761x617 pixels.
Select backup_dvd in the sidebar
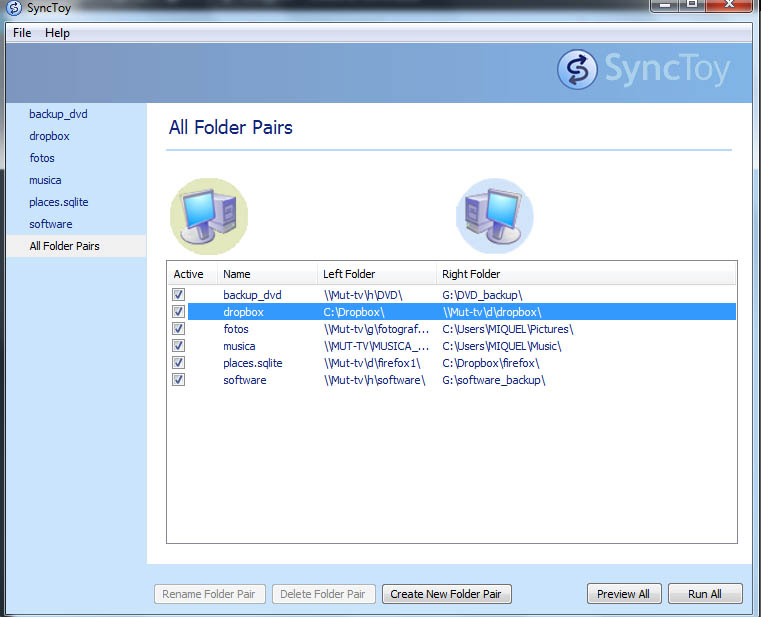click(58, 114)
